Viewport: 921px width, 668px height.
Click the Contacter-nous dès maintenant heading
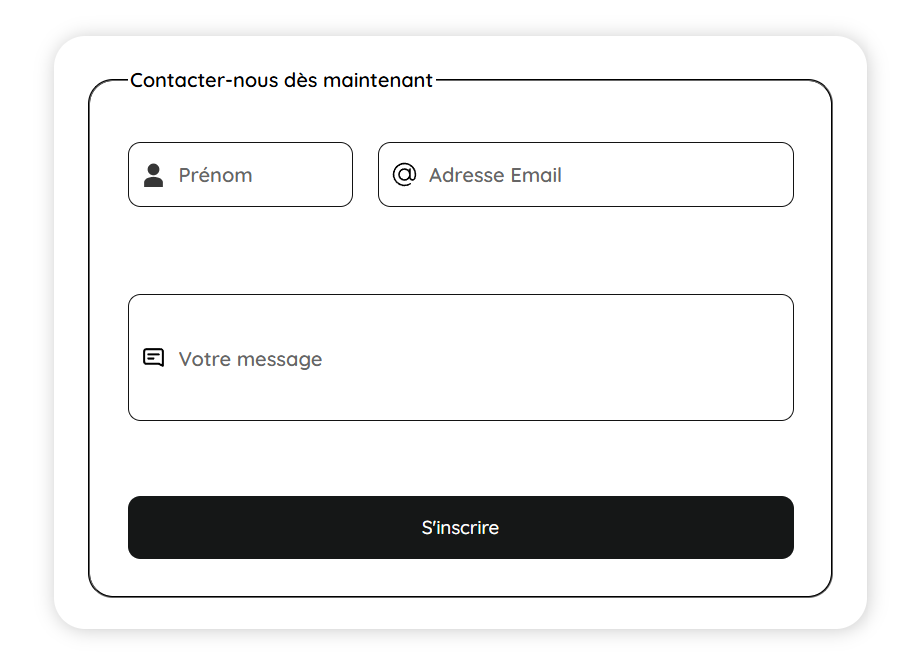pyautogui.click(x=281, y=80)
